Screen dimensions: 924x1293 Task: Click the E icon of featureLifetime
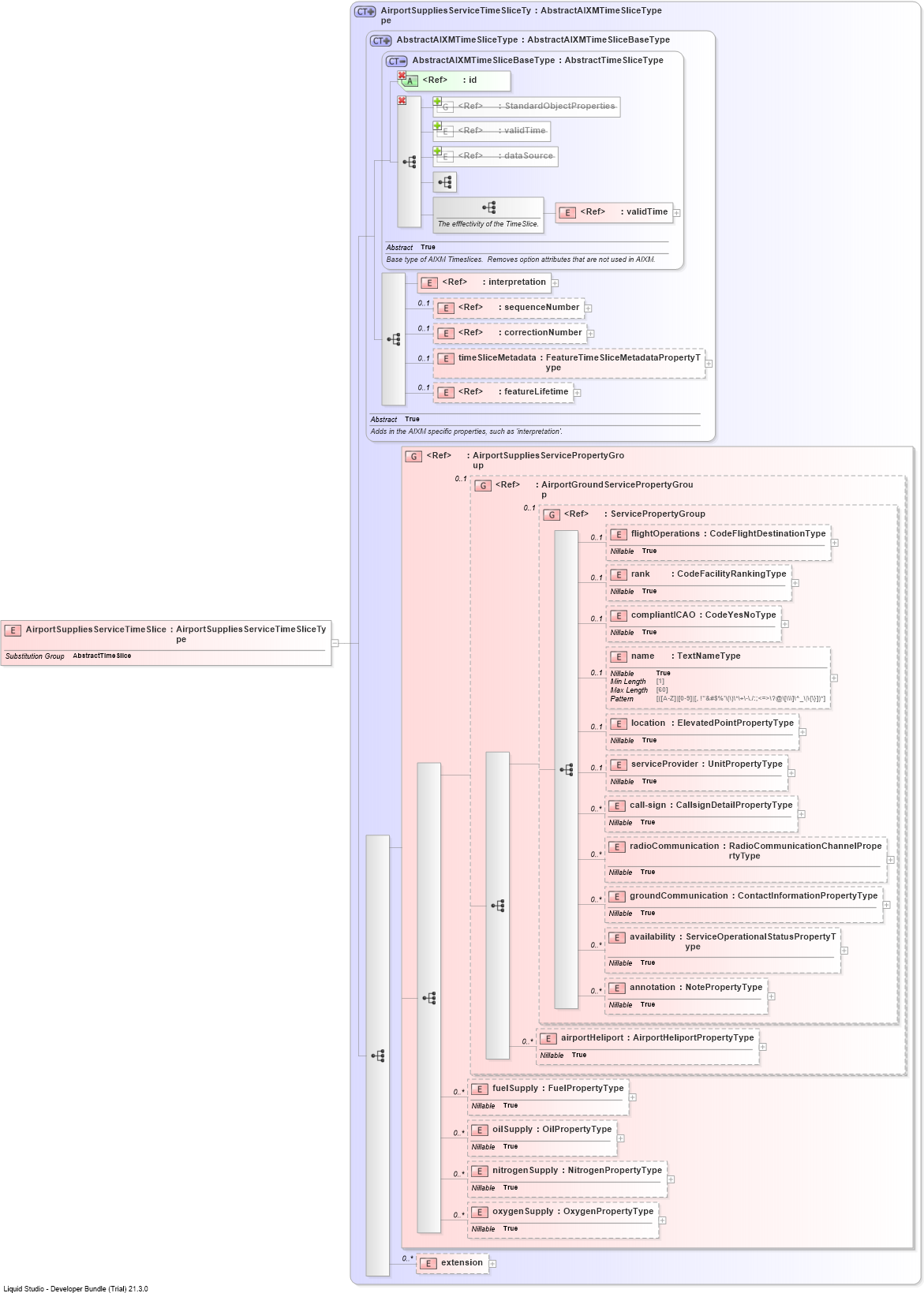446,392
